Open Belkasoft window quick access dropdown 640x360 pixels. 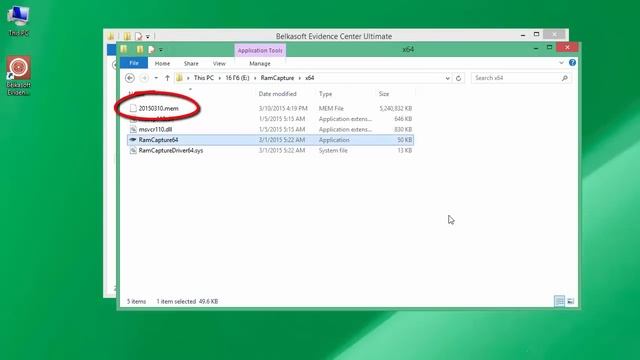(148, 36)
